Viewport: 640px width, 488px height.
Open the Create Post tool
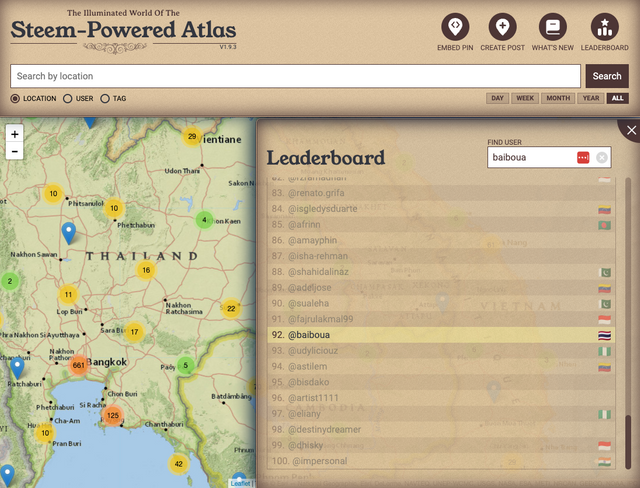click(502, 32)
